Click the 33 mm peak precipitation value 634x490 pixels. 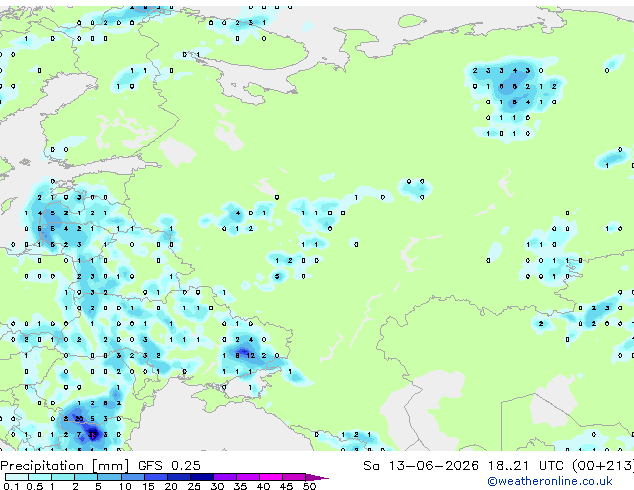(93, 435)
